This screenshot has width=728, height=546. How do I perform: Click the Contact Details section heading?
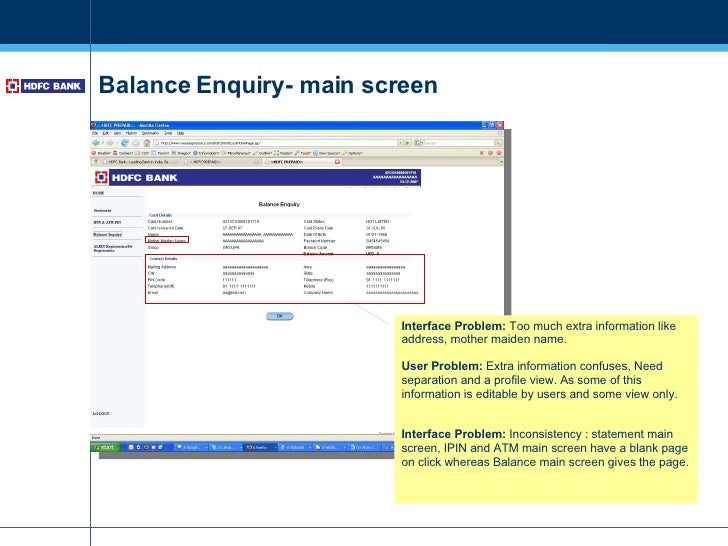coord(163,259)
